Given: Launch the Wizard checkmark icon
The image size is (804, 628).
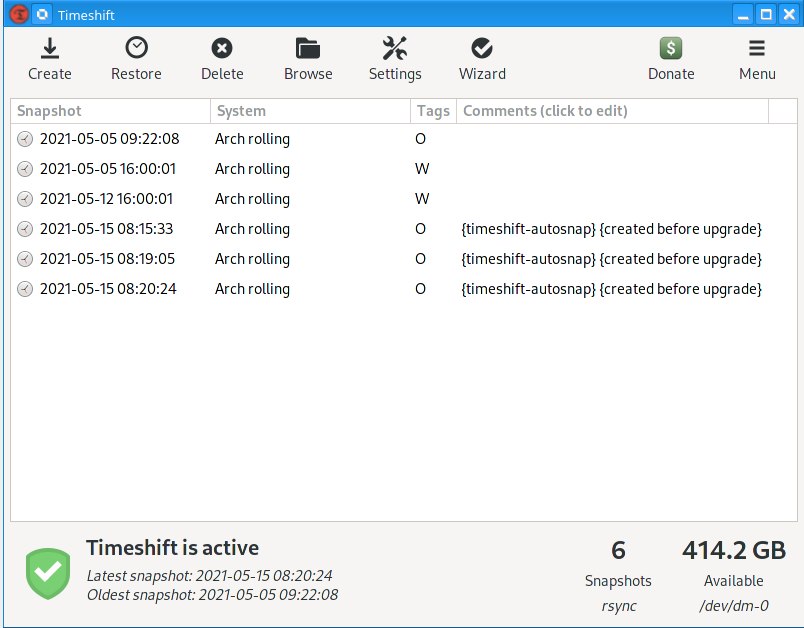Looking at the screenshot, I should click(482, 49).
